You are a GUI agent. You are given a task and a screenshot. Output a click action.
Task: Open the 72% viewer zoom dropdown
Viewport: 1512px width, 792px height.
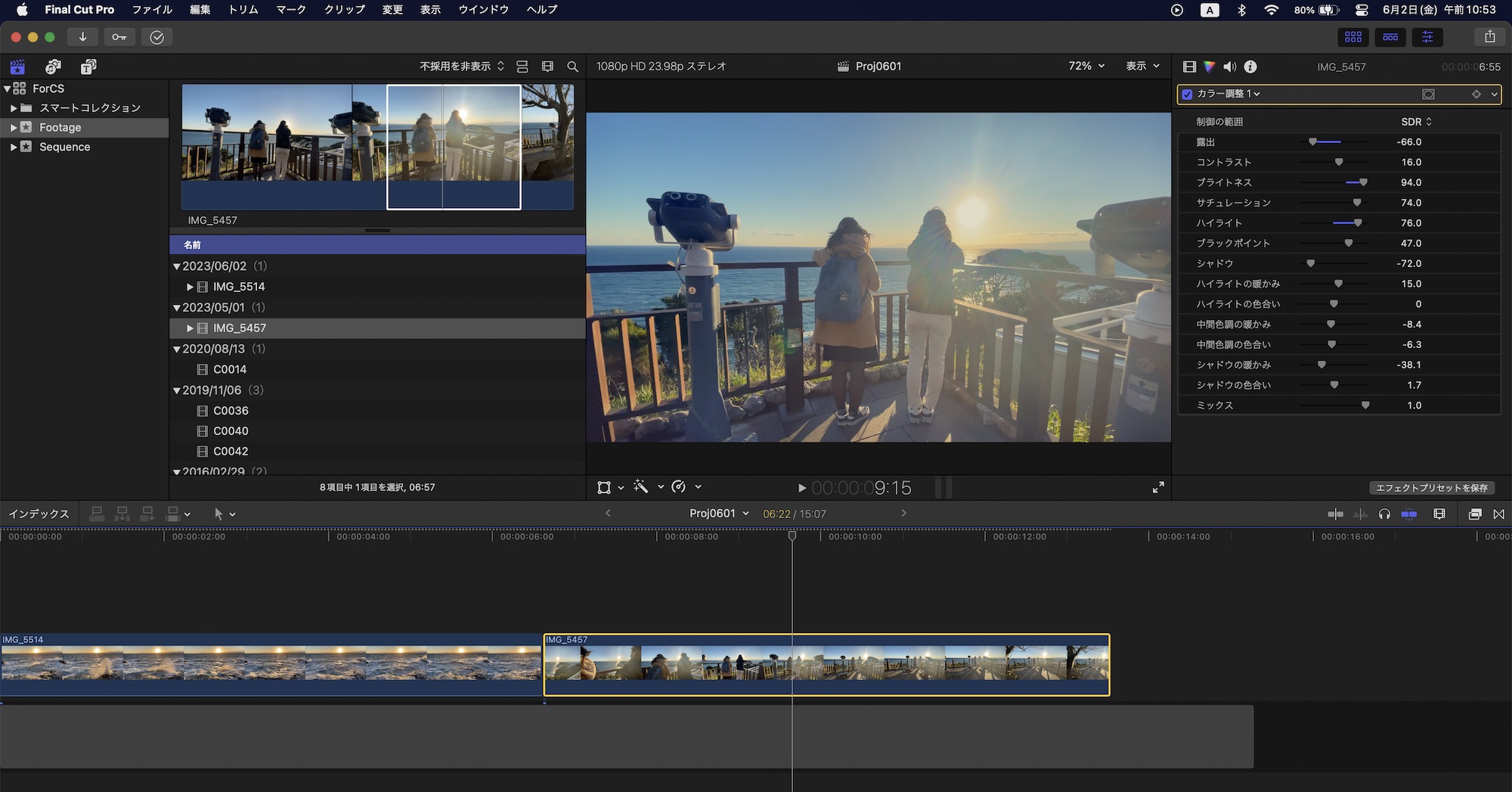coord(1086,67)
